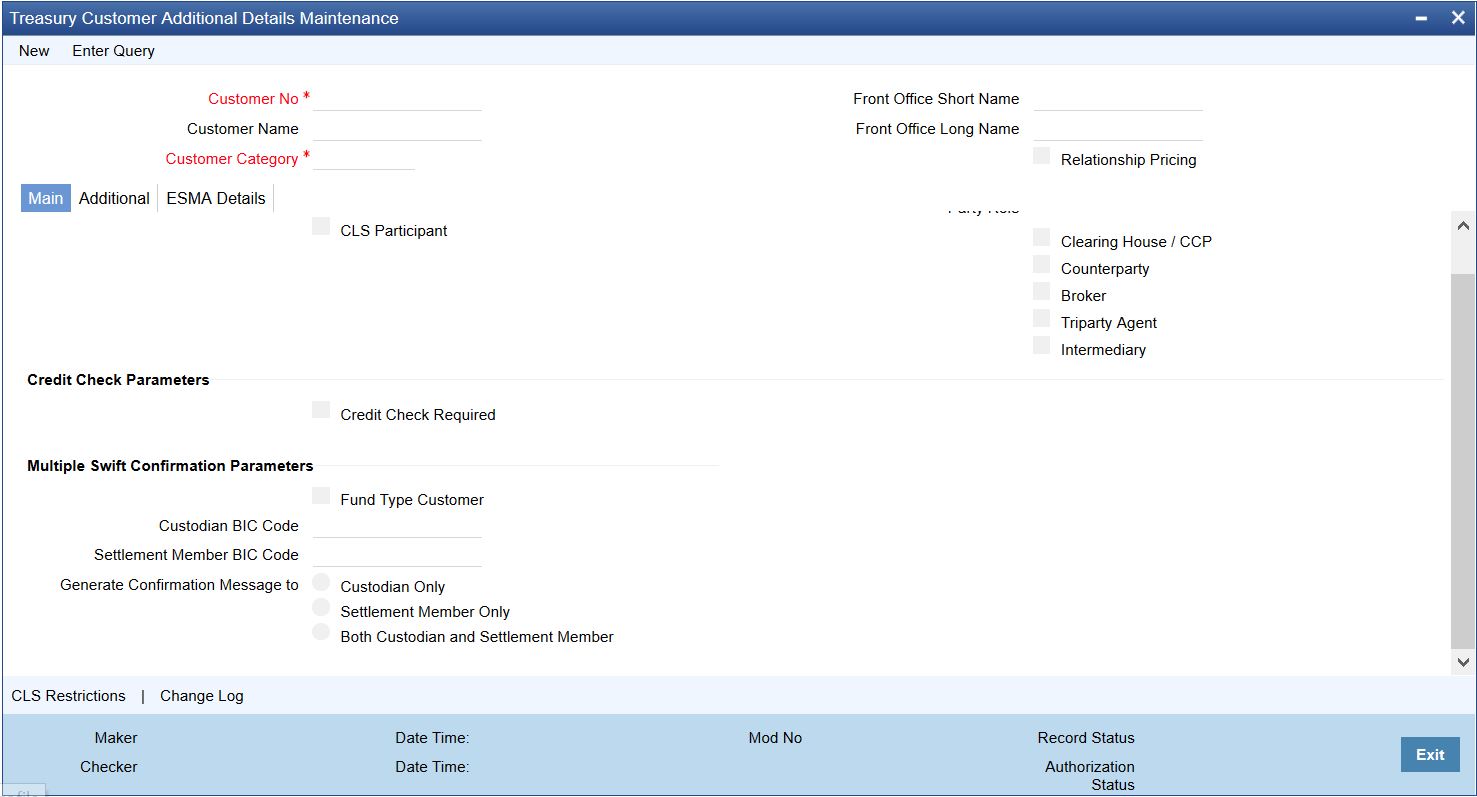Click the Checker row's Date Time label
This screenshot has width=1477, height=797.
tap(432, 767)
